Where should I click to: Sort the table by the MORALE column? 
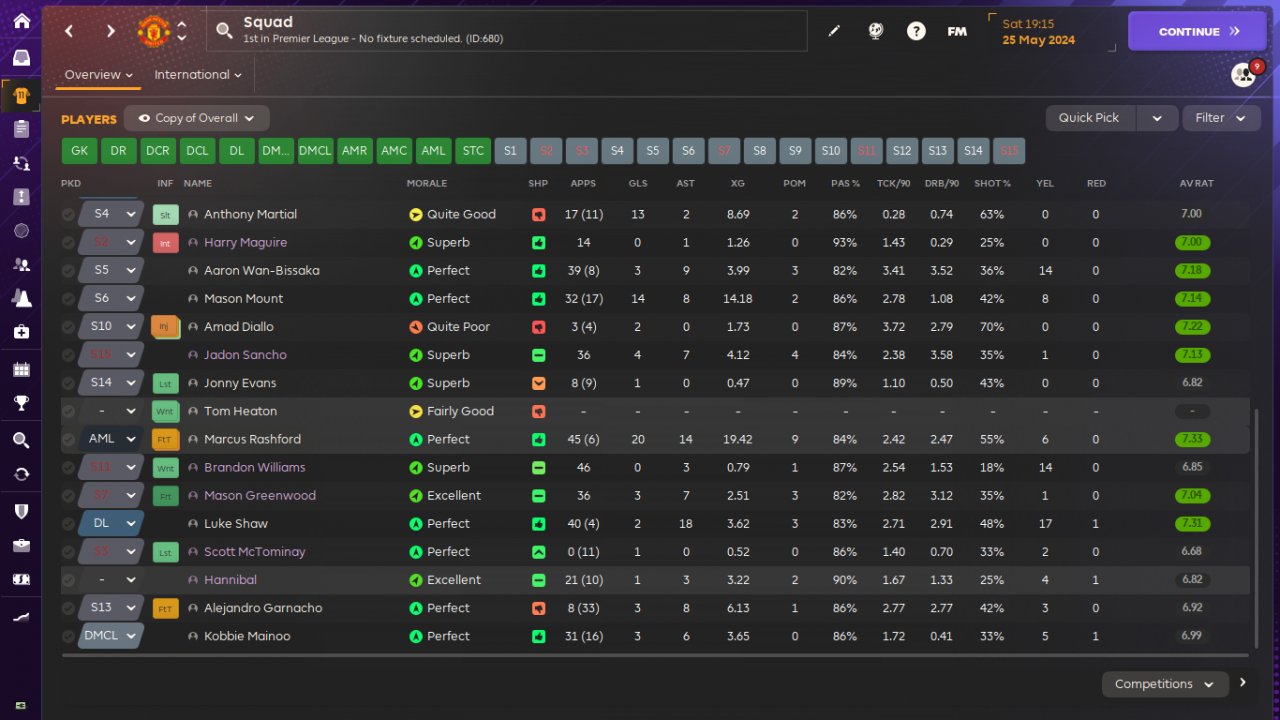click(427, 184)
